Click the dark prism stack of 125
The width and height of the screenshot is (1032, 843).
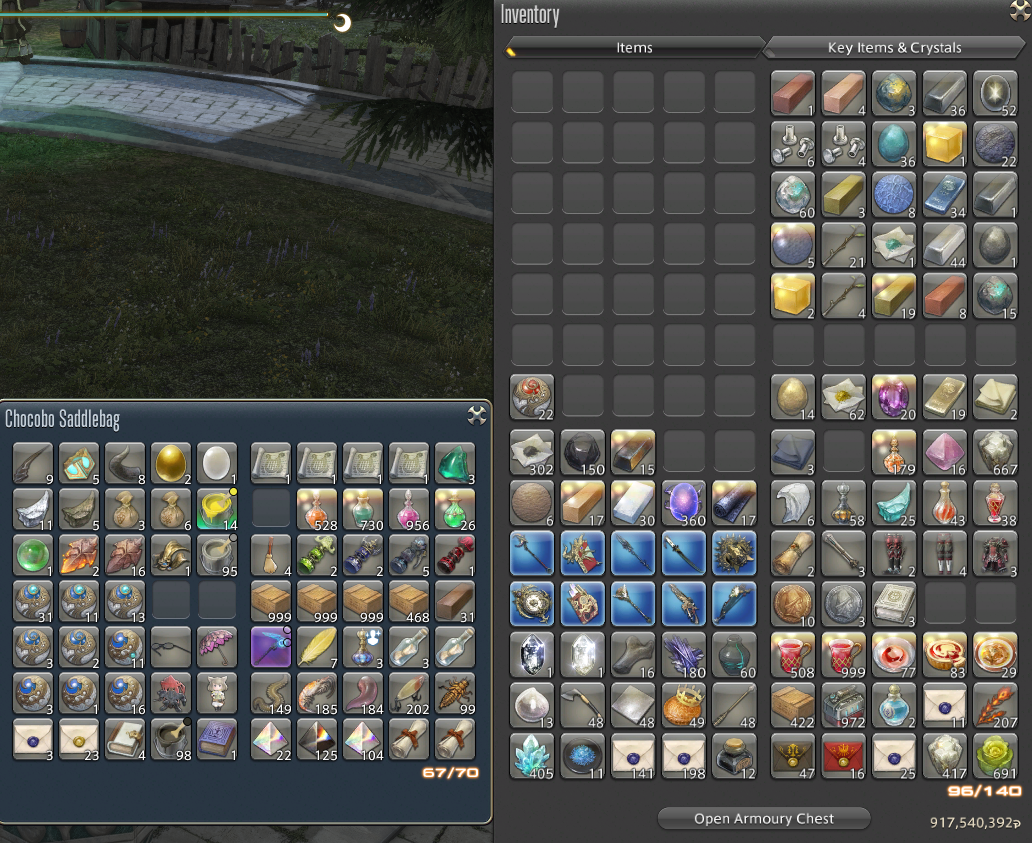[317, 740]
